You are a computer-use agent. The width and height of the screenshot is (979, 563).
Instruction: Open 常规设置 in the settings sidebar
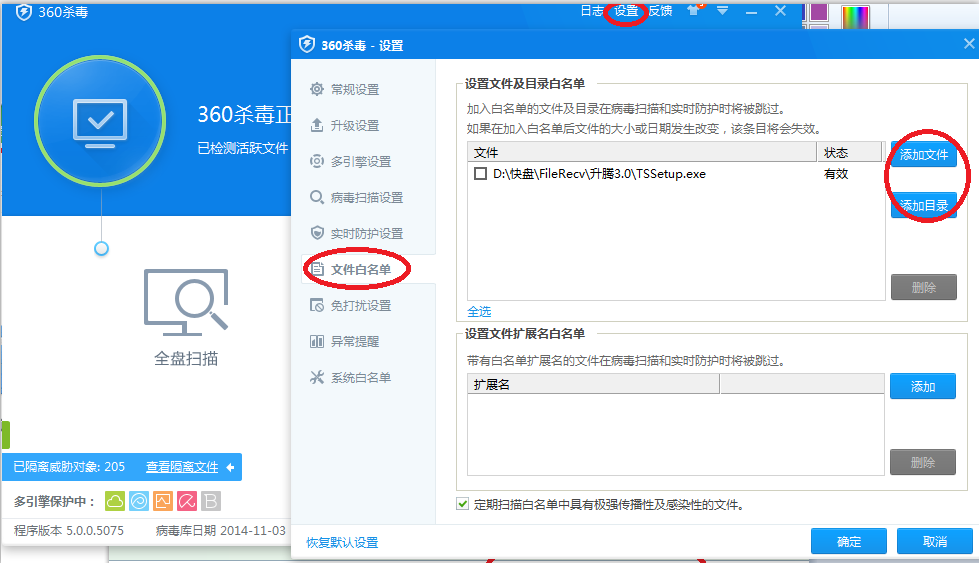pyautogui.click(x=355, y=90)
